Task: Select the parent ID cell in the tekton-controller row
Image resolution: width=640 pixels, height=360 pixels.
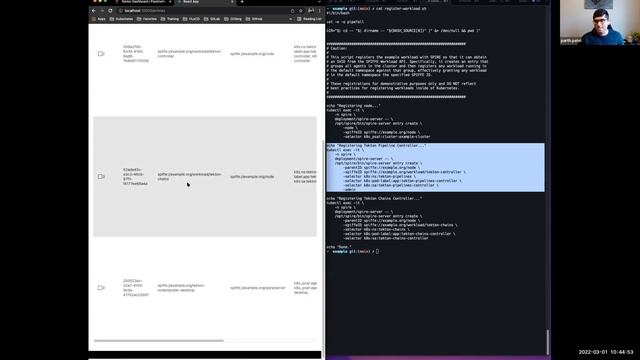Action: [x=252, y=54]
